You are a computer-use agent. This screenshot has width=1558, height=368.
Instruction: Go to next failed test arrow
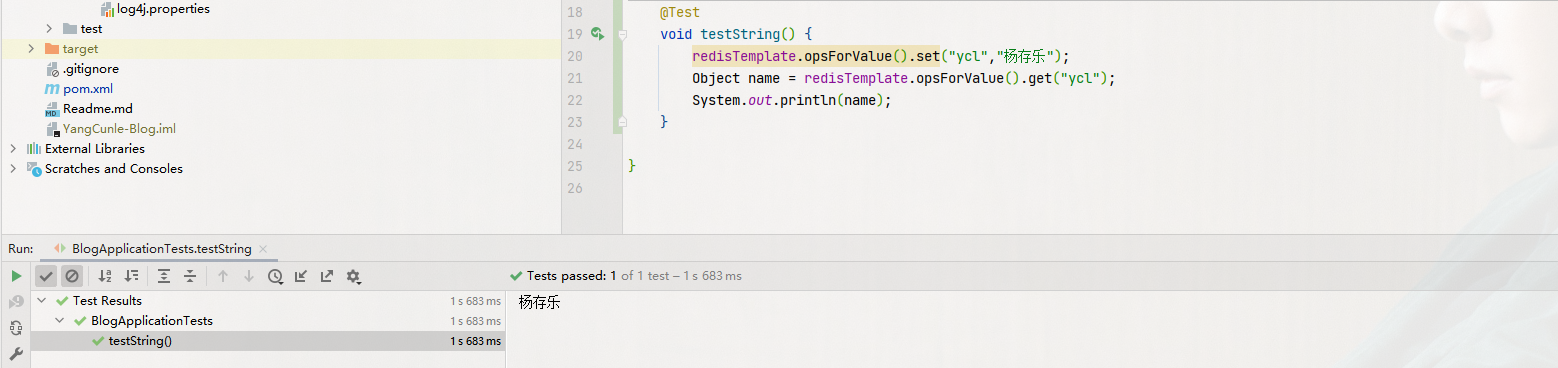click(x=249, y=276)
